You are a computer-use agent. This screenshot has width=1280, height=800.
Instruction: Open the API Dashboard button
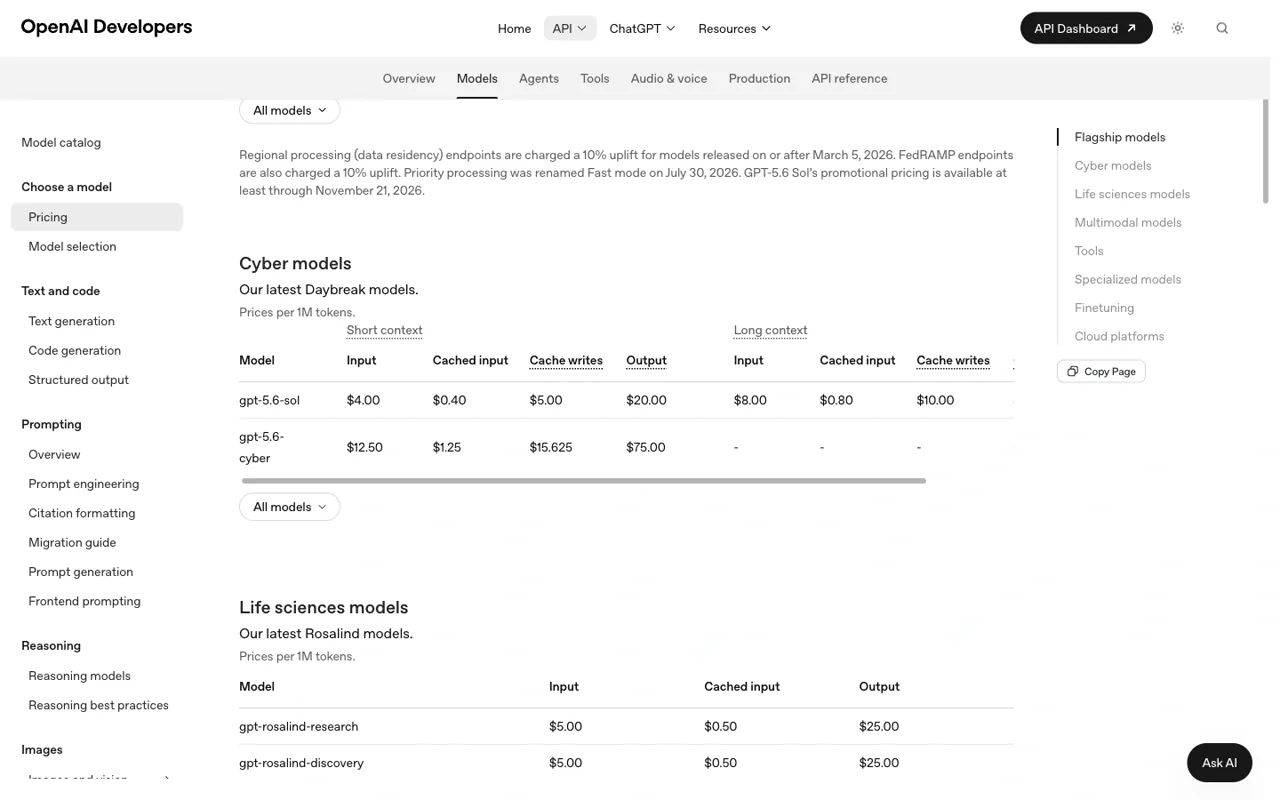click(x=1086, y=28)
